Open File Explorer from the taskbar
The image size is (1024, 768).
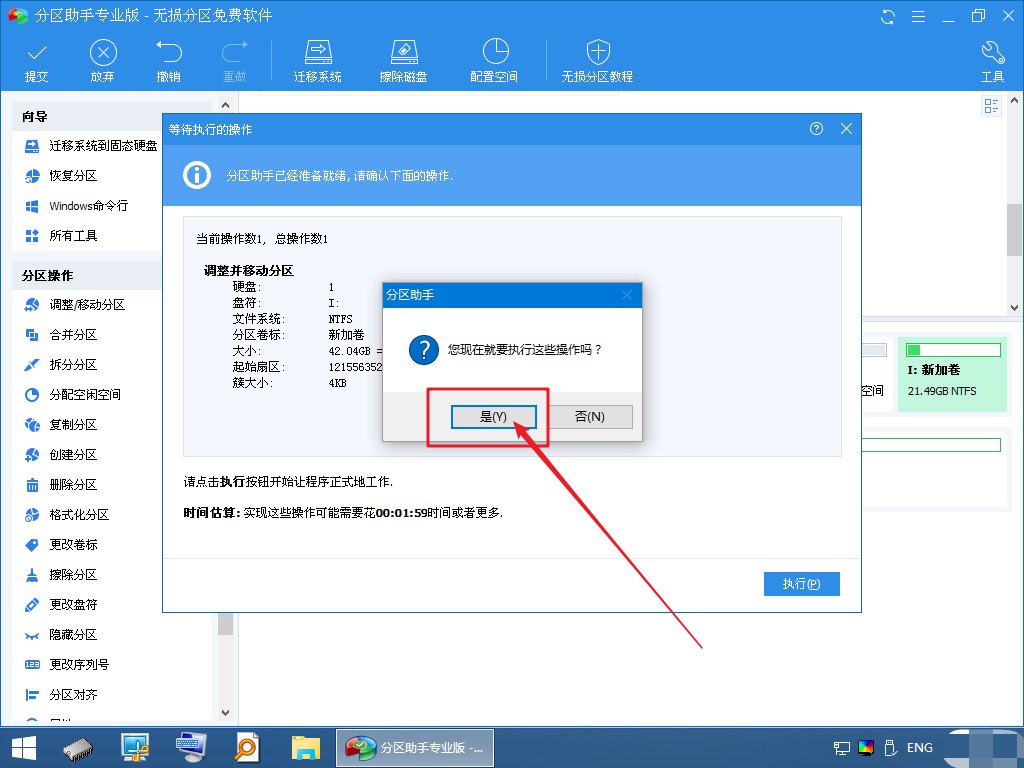(306, 748)
